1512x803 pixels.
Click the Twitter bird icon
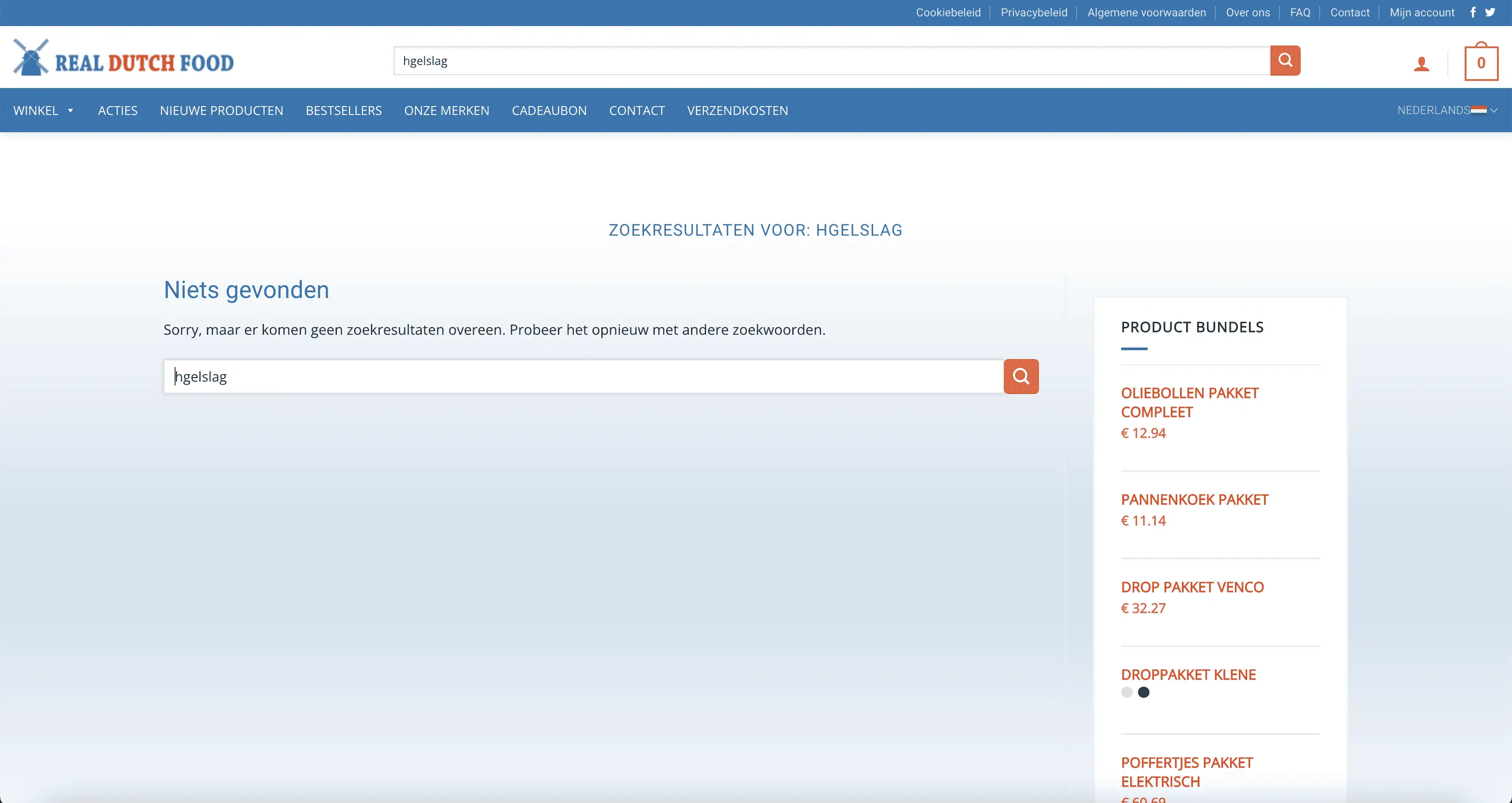[1490, 12]
